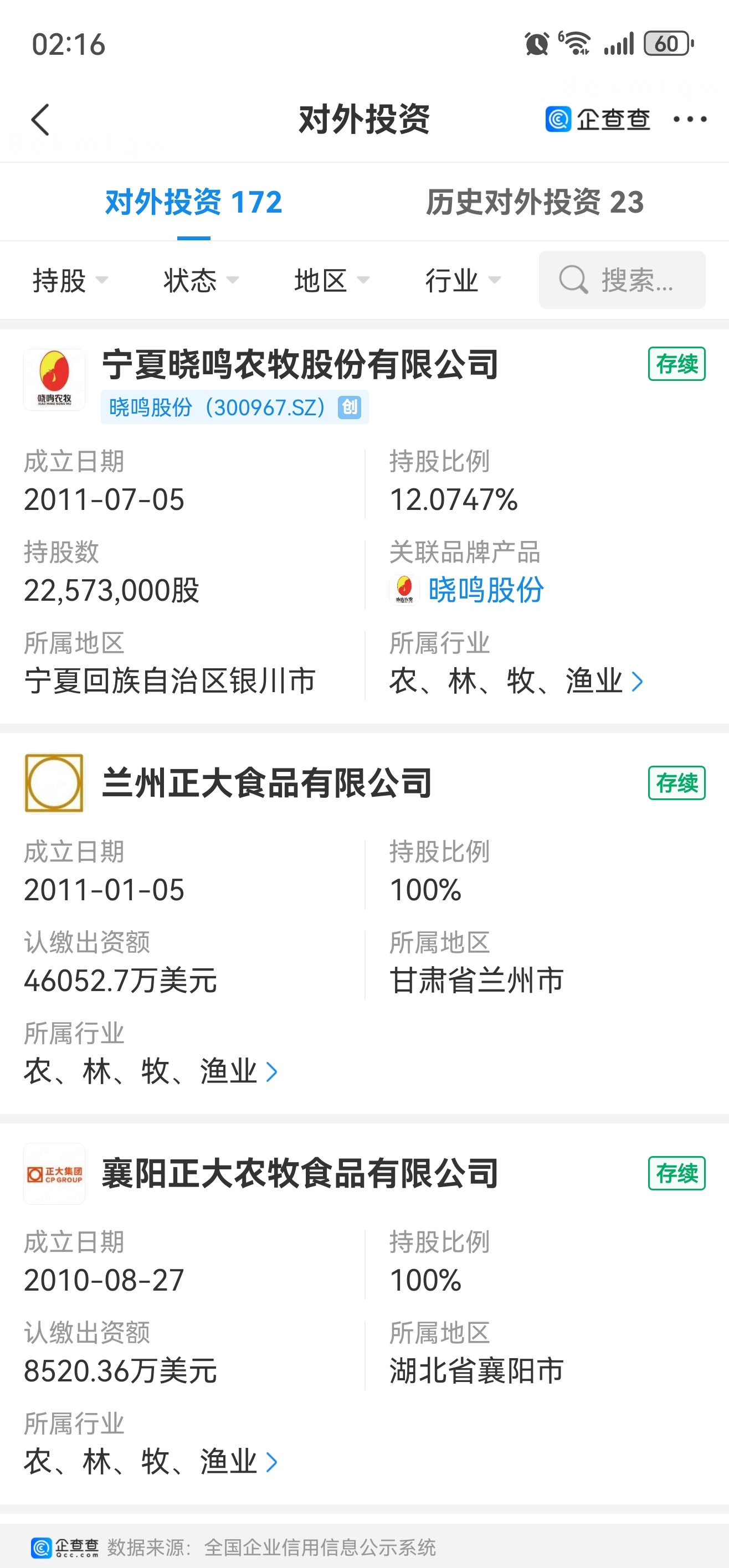The height and width of the screenshot is (1568, 729).
Task: Open 宁夏晓鸣农牧 company logo
Action: 54,380
